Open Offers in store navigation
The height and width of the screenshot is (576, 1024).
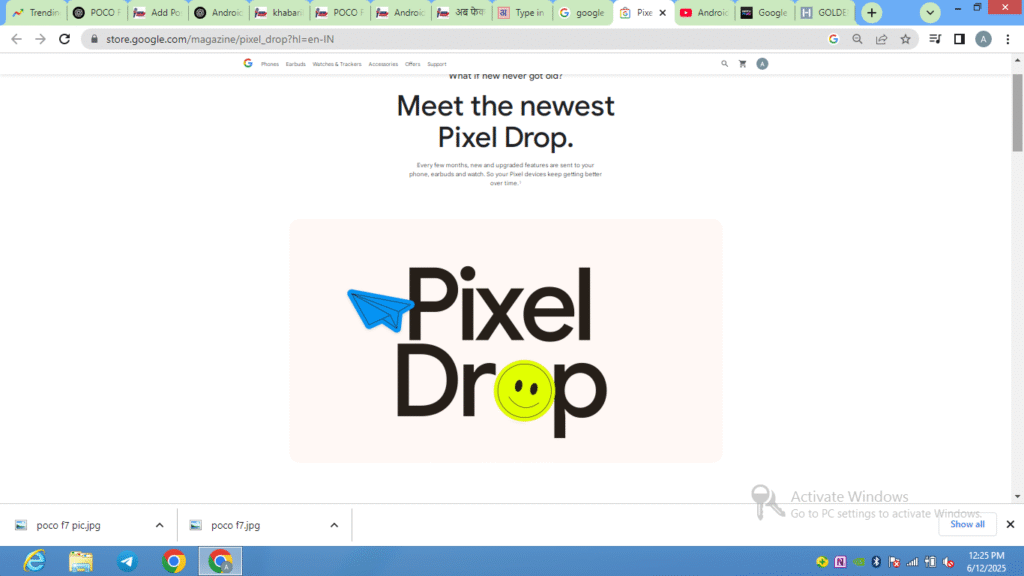point(413,64)
